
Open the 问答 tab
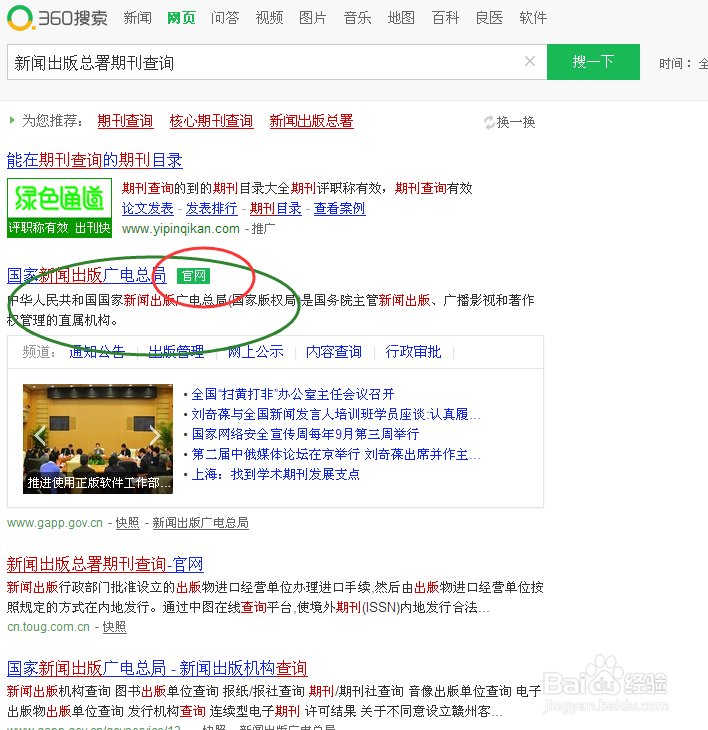coord(225,18)
